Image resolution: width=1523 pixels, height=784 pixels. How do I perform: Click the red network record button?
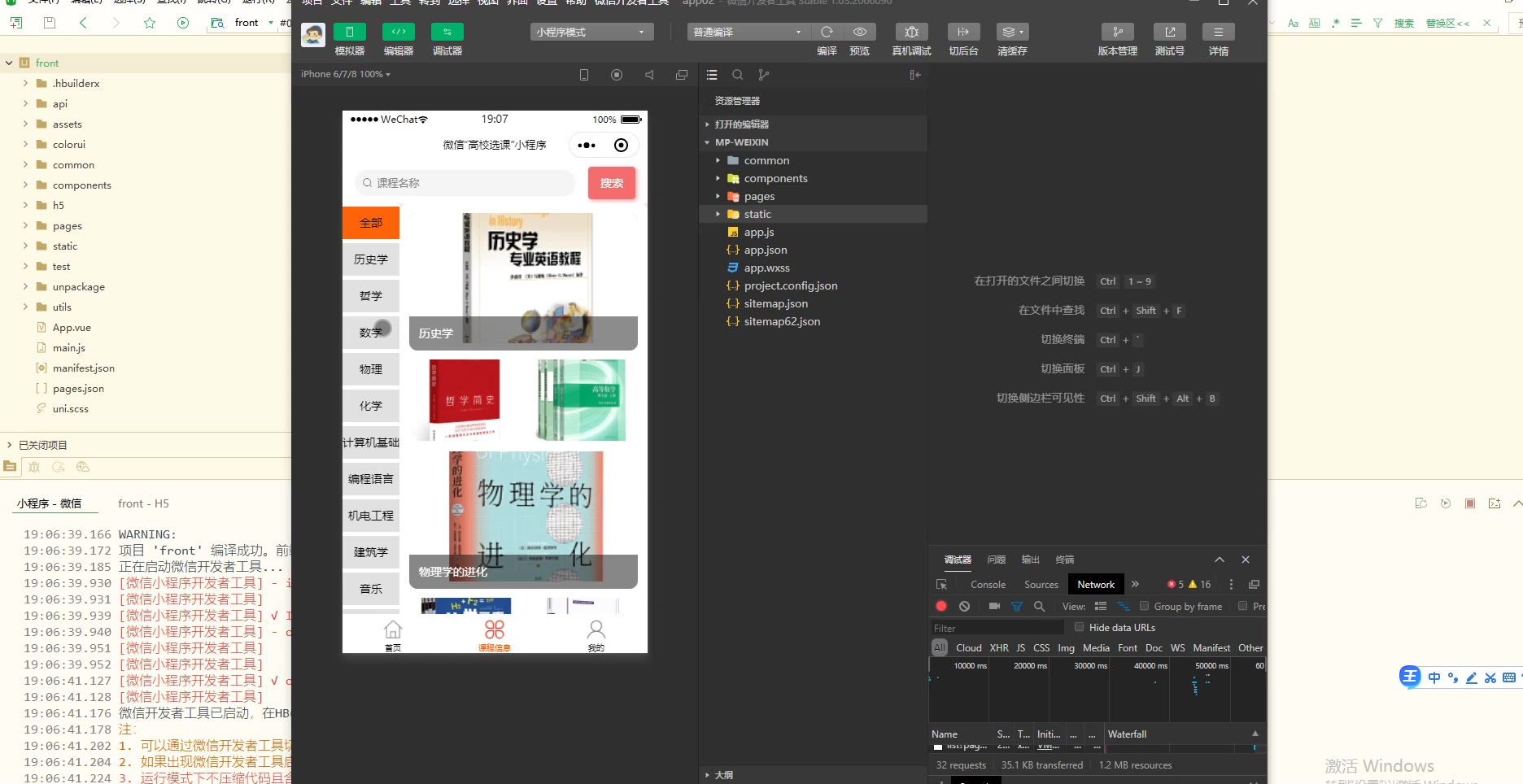coord(941,606)
